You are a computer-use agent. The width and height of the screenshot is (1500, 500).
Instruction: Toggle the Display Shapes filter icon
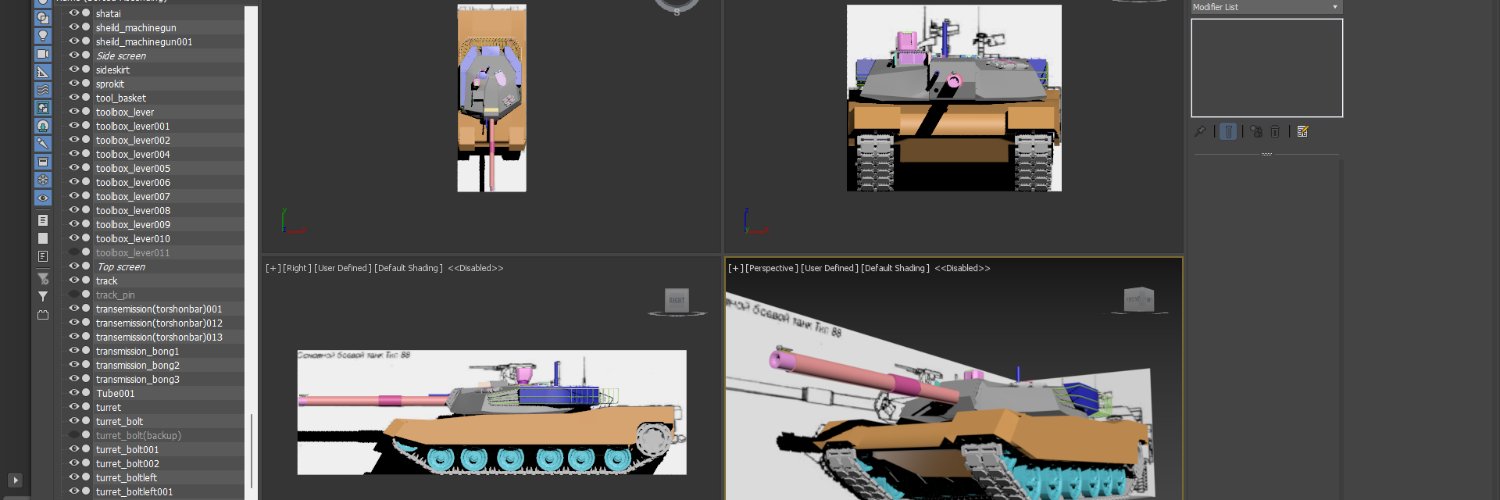pyautogui.click(x=43, y=17)
